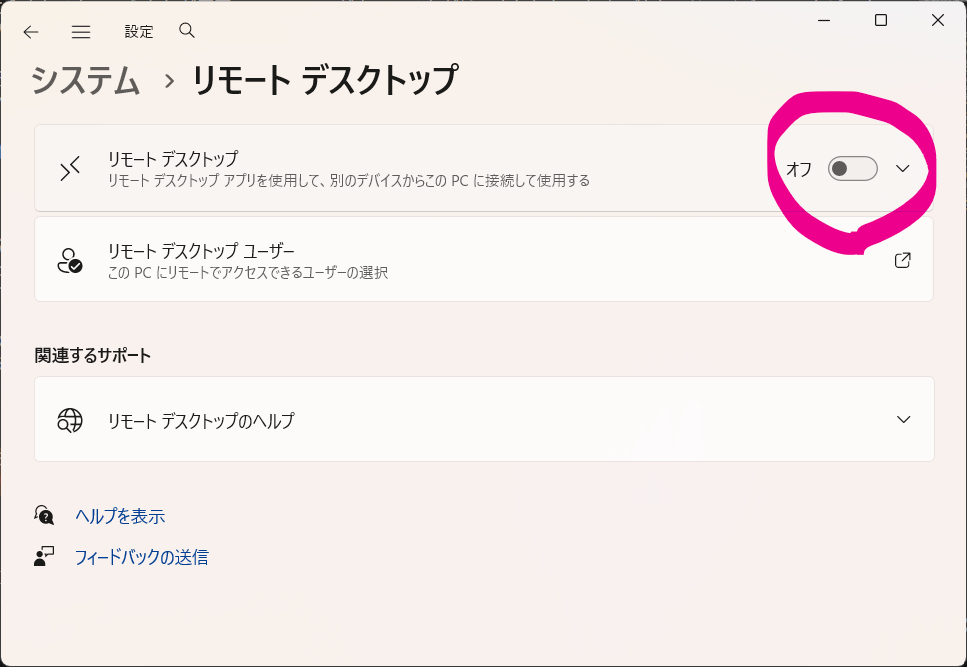
Task: Click the search magnifier icon
Action: (187, 31)
